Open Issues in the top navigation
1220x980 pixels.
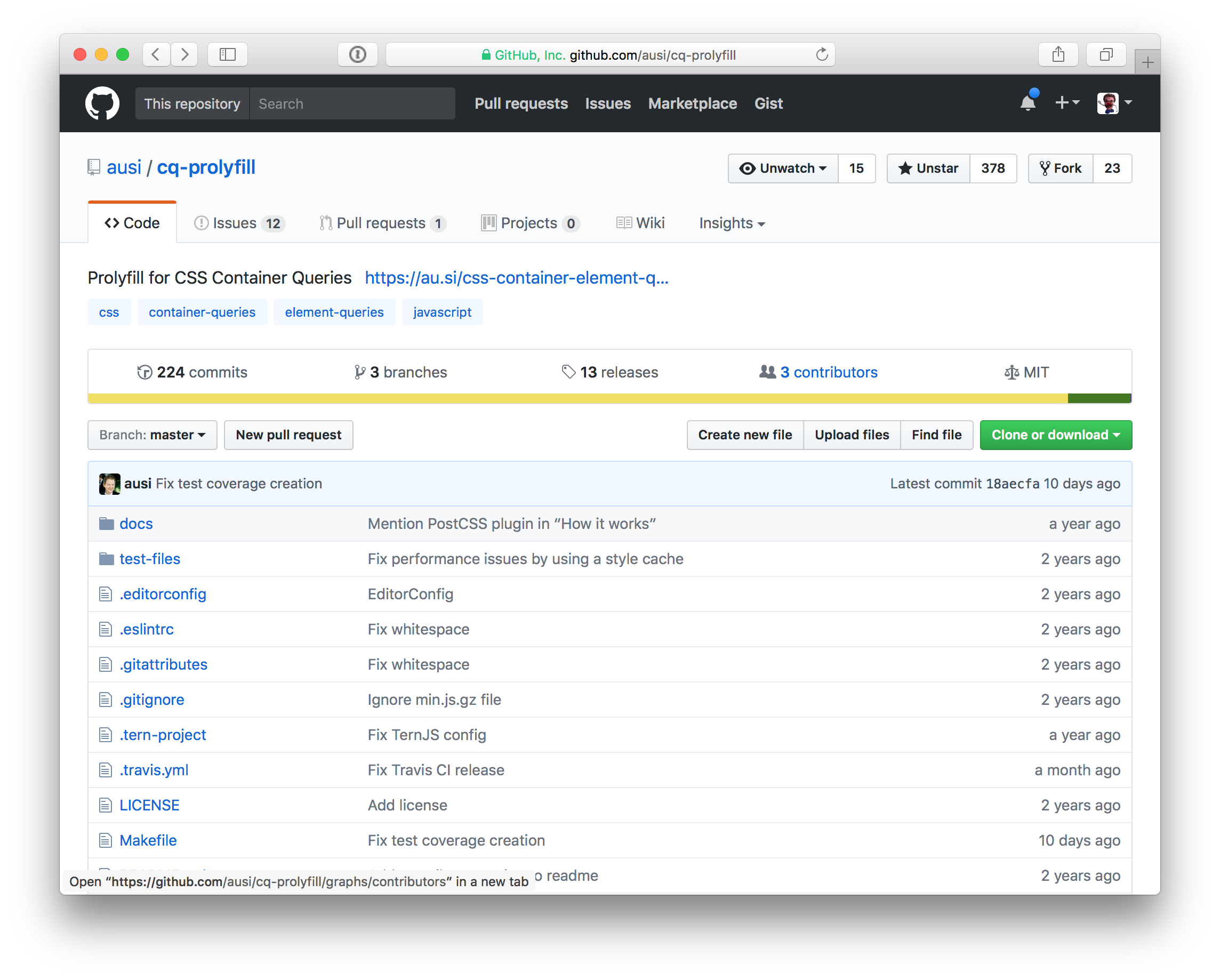(608, 103)
